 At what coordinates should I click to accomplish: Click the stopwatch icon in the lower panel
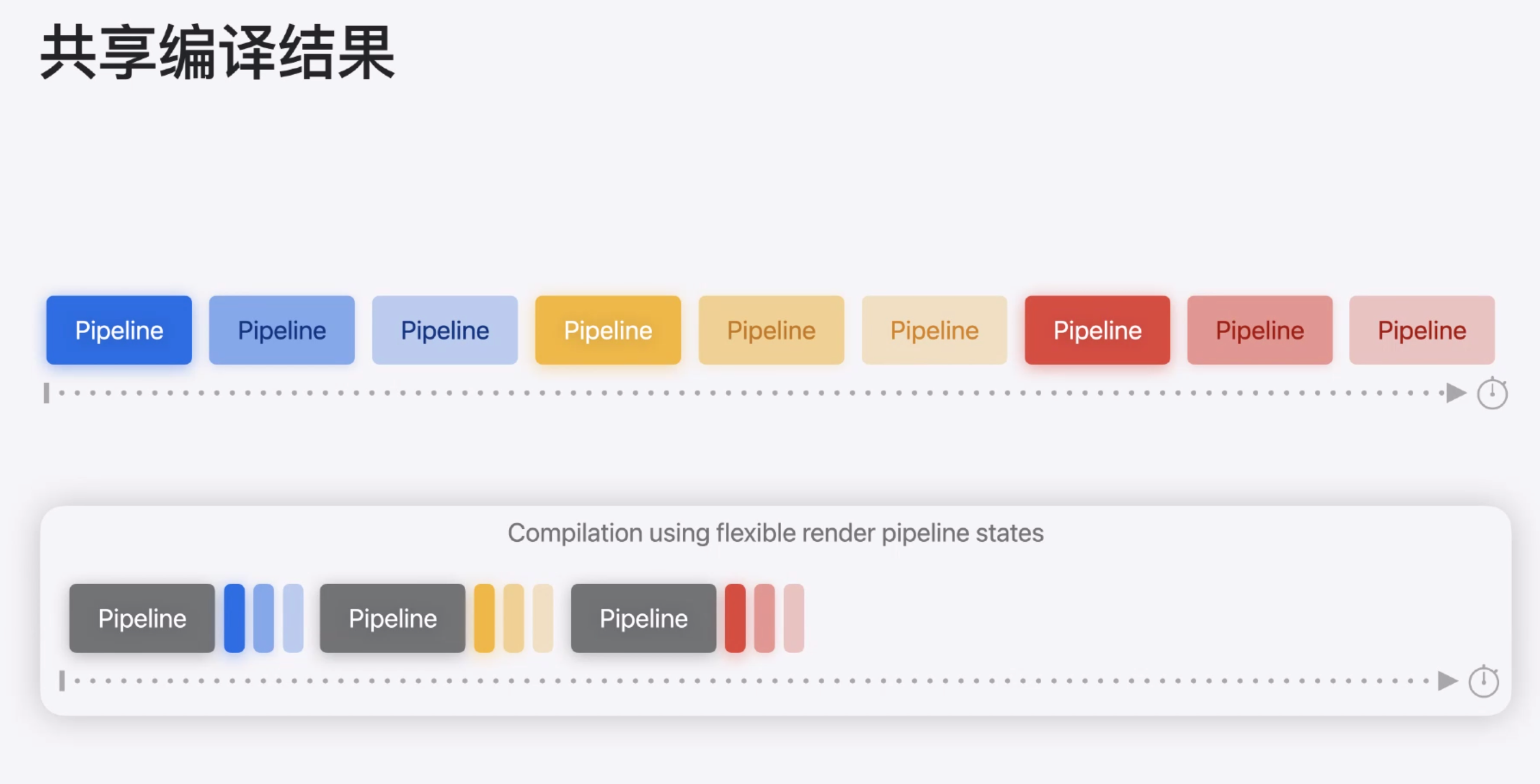(1483, 681)
